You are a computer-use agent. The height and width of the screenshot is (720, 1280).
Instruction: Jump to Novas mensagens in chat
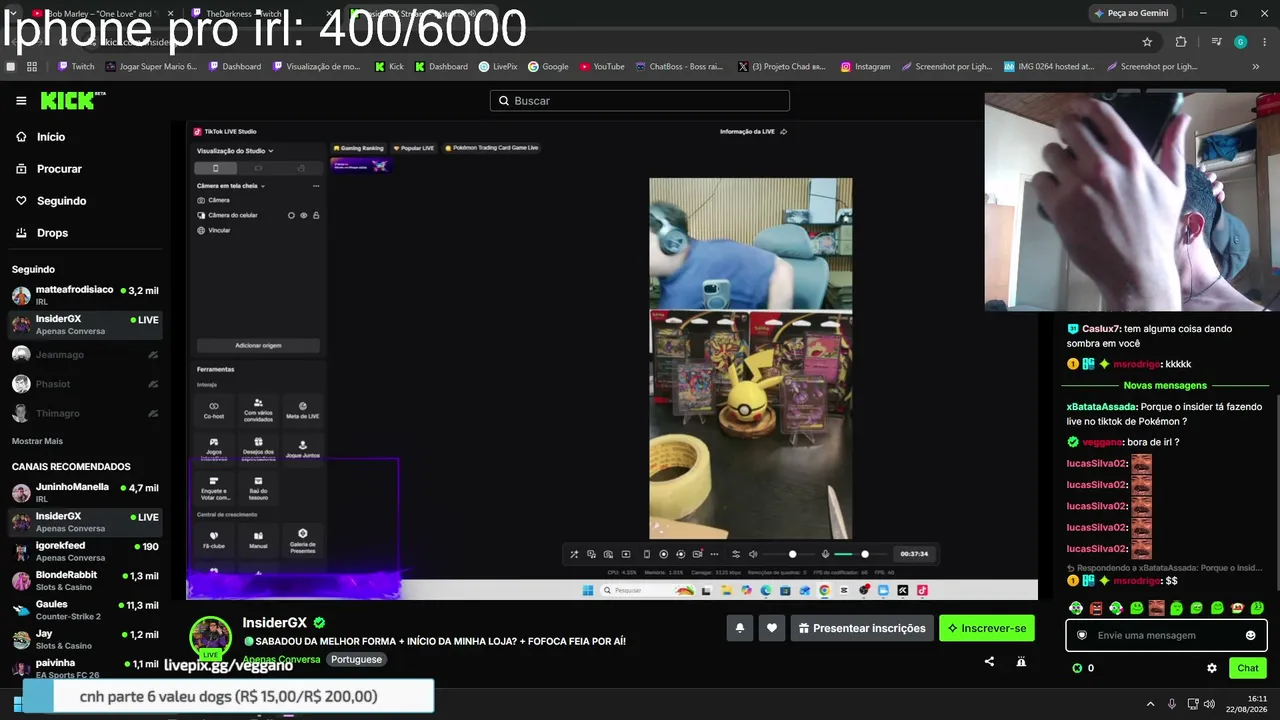click(x=1165, y=385)
